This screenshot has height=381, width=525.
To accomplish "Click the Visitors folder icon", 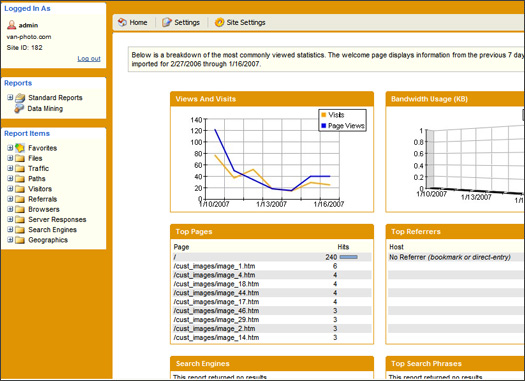I will tap(20, 189).
